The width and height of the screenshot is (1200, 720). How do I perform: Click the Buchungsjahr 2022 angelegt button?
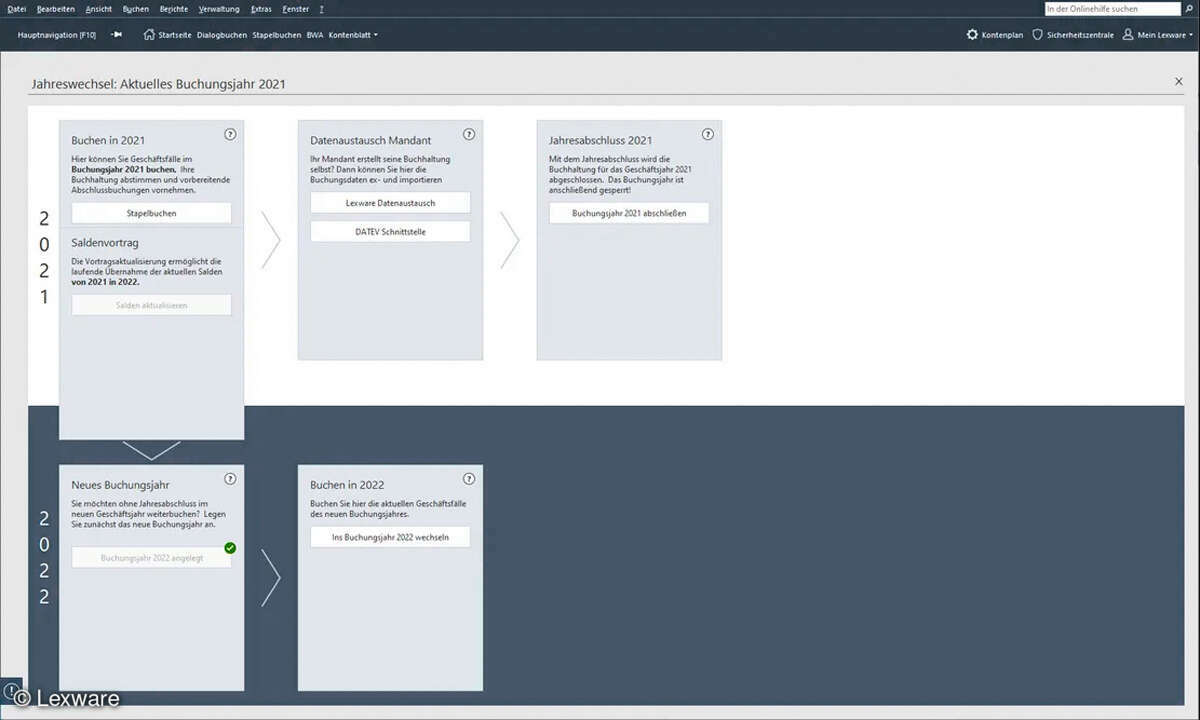[151, 558]
